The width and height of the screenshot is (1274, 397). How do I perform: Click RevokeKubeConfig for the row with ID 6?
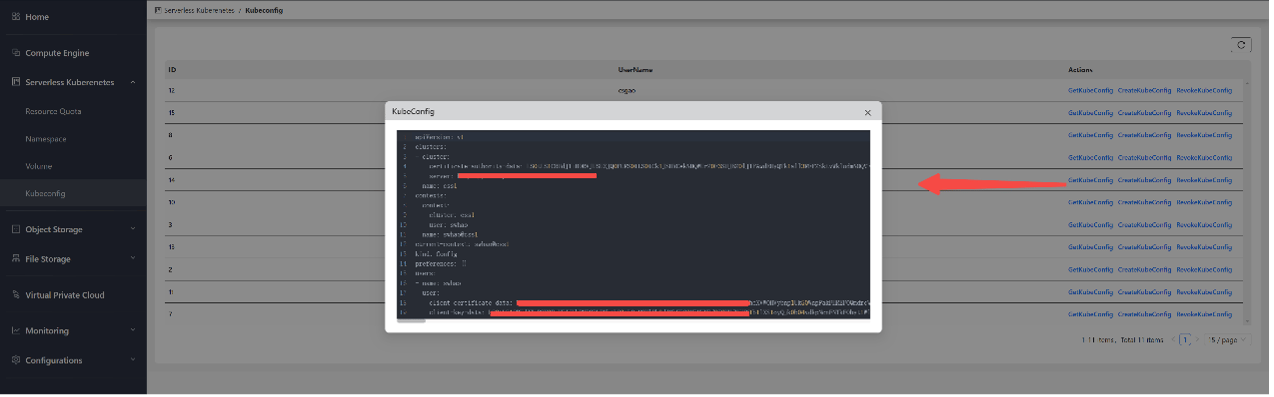pyautogui.click(x=1204, y=158)
